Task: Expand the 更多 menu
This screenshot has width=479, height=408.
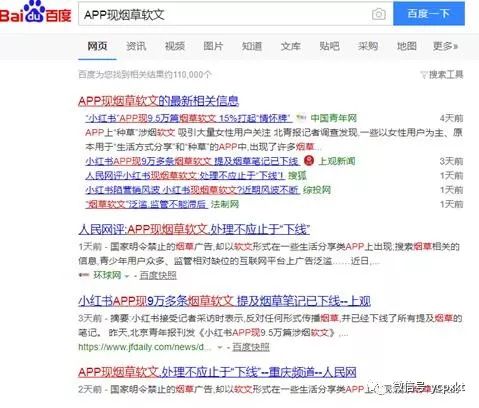Action: pyautogui.click(x=445, y=46)
